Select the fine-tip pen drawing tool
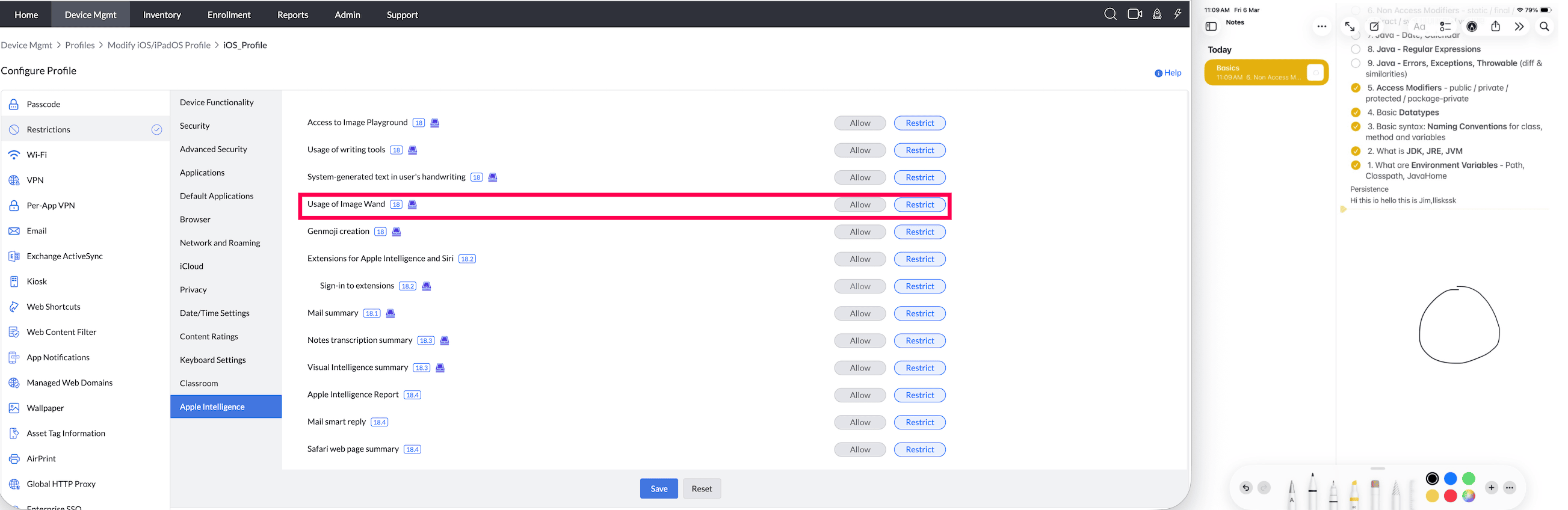 pyautogui.click(x=1333, y=494)
